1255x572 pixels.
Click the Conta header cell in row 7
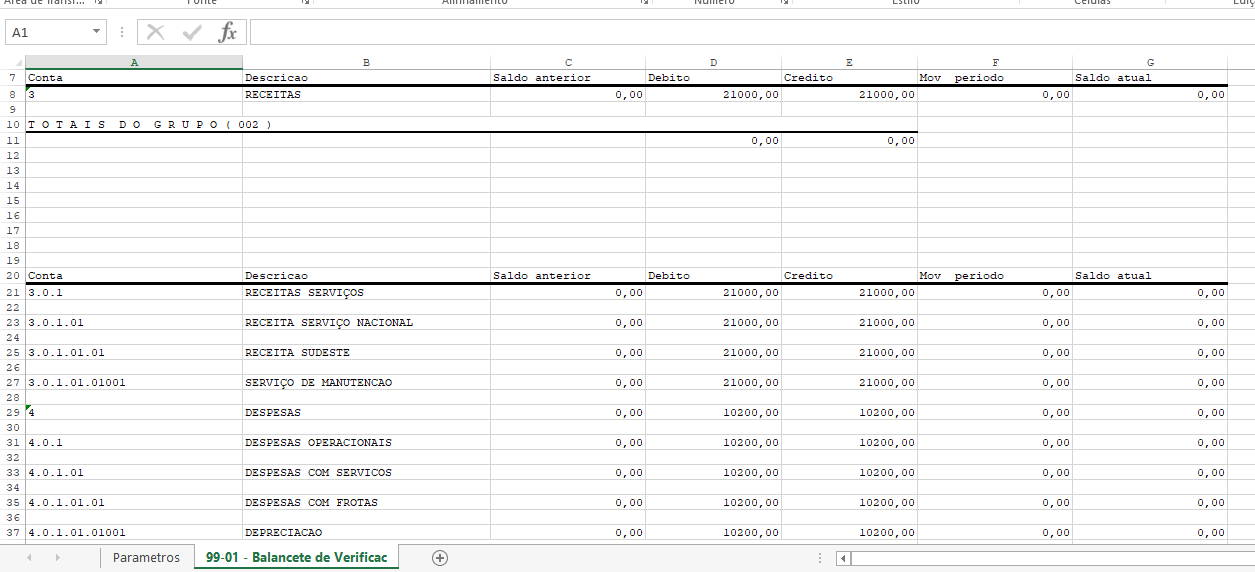pos(134,77)
